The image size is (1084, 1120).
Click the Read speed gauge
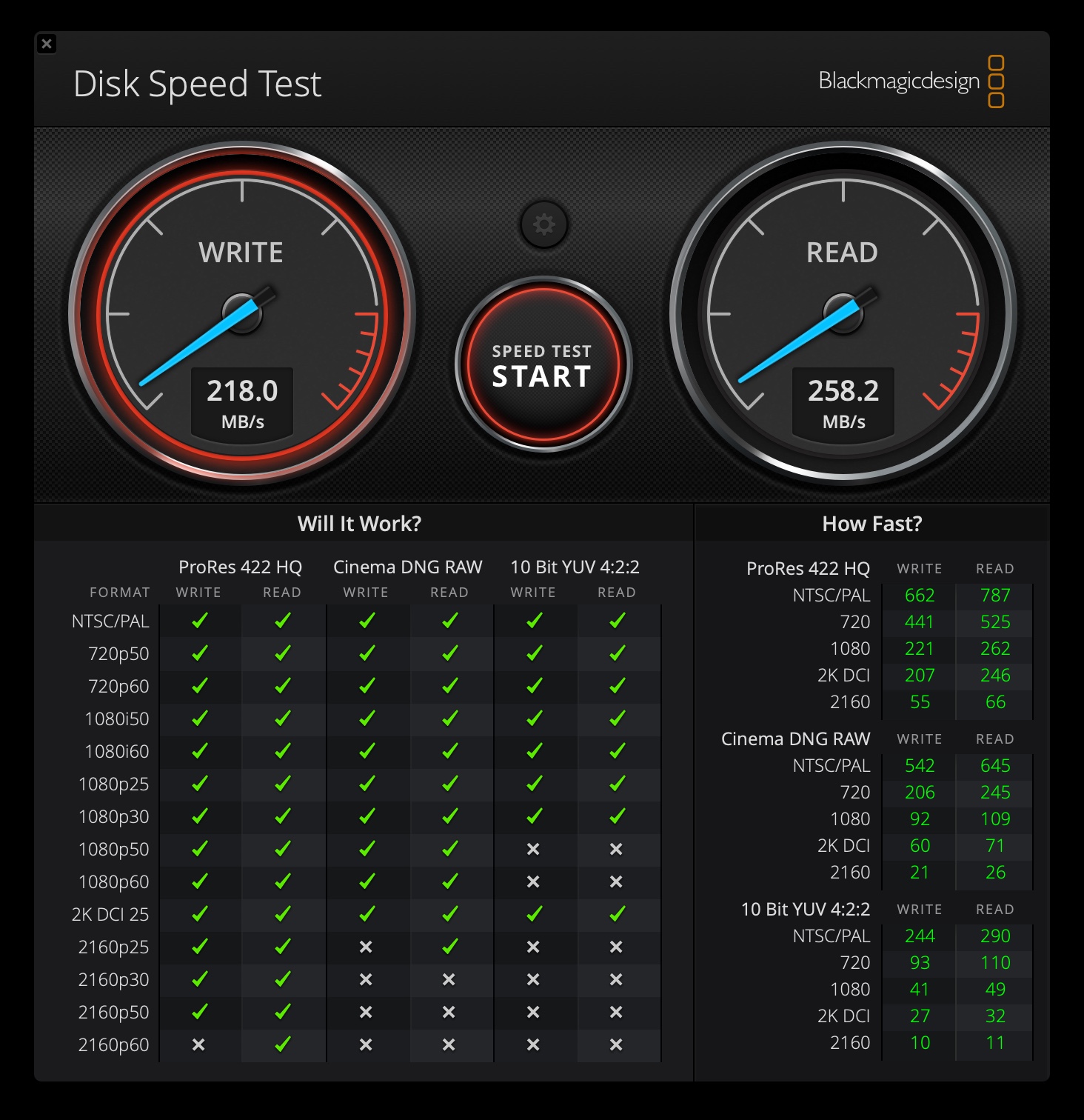[x=843, y=313]
